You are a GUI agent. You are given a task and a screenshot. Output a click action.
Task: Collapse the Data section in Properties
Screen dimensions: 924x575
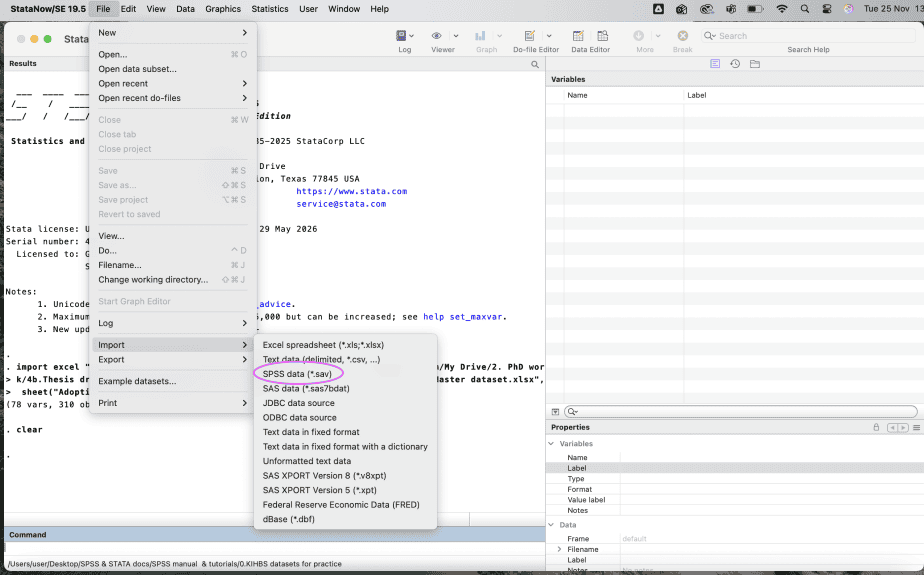(551, 524)
